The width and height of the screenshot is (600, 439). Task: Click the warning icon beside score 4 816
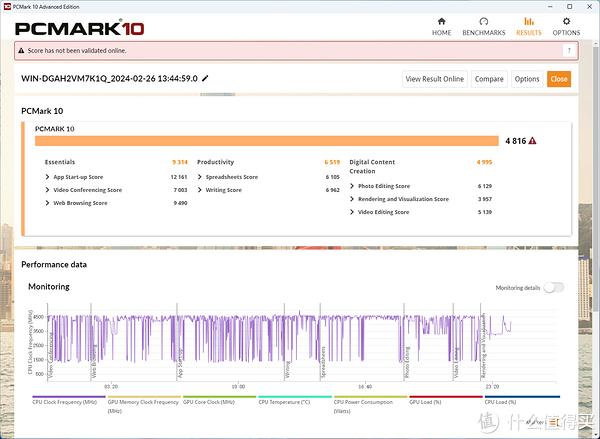[x=533, y=142]
